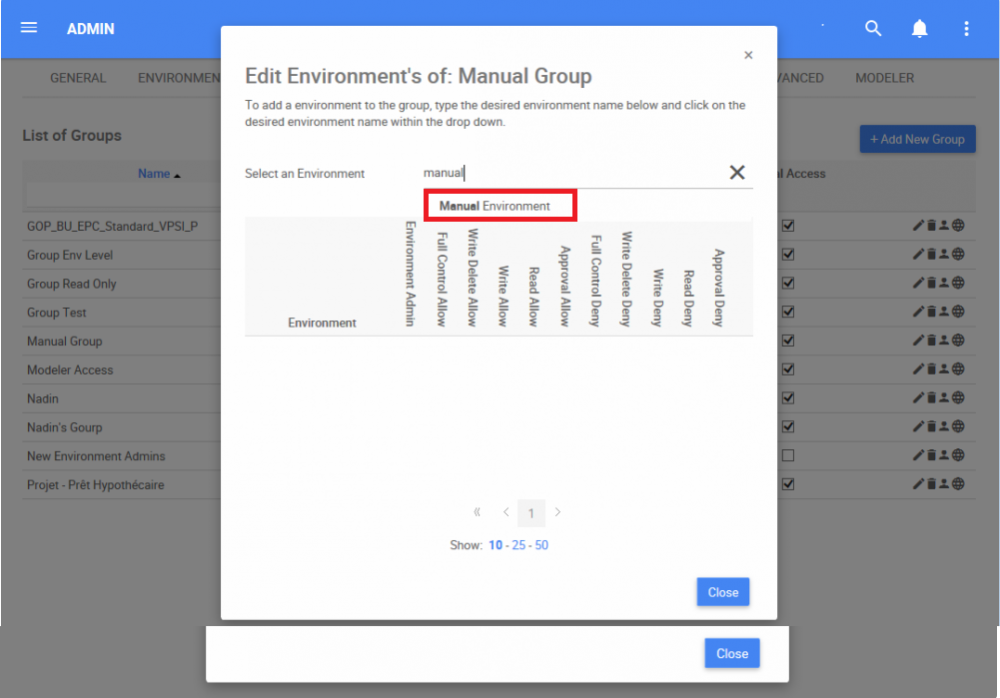Click the Select an Environment text field
1000x698 pixels.
pyautogui.click(x=570, y=173)
